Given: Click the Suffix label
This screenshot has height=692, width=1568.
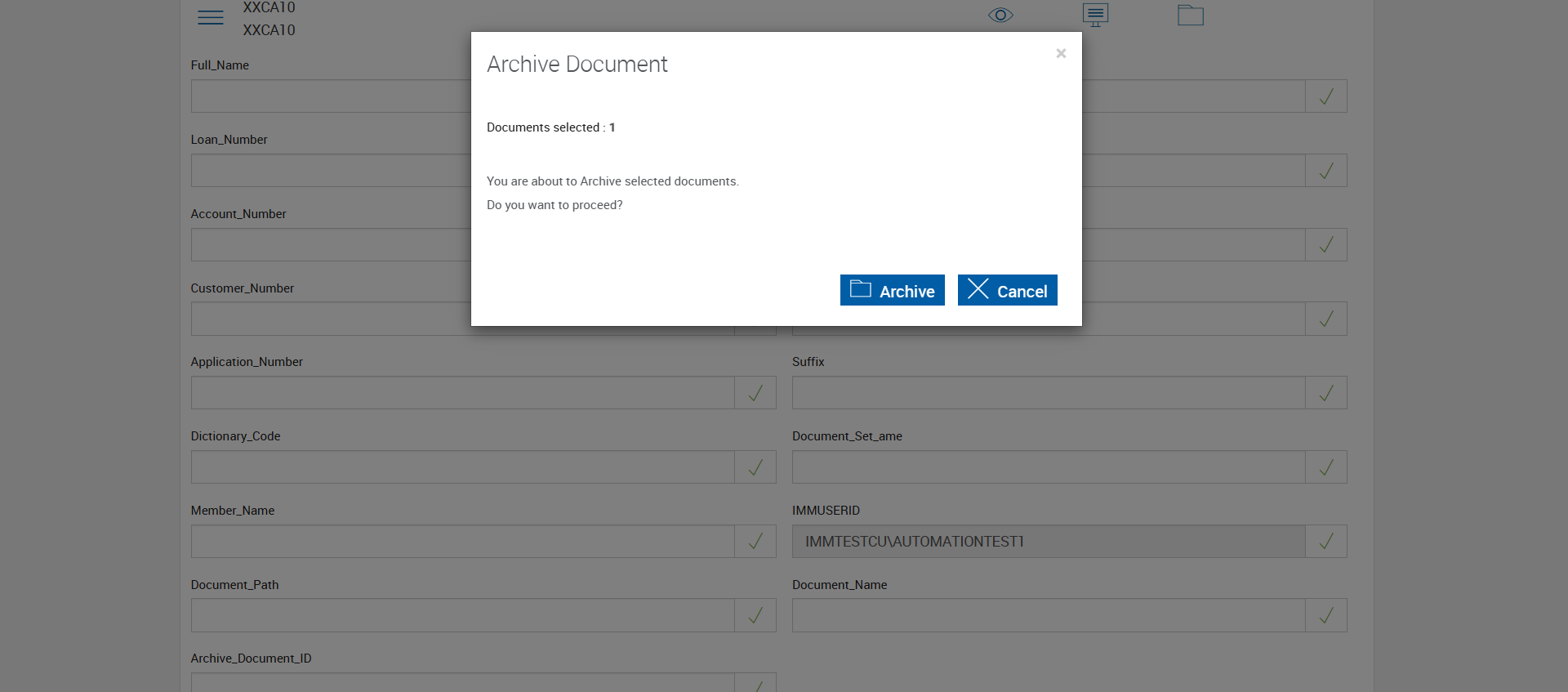Looking at the screenshot, I should [808, 362].
